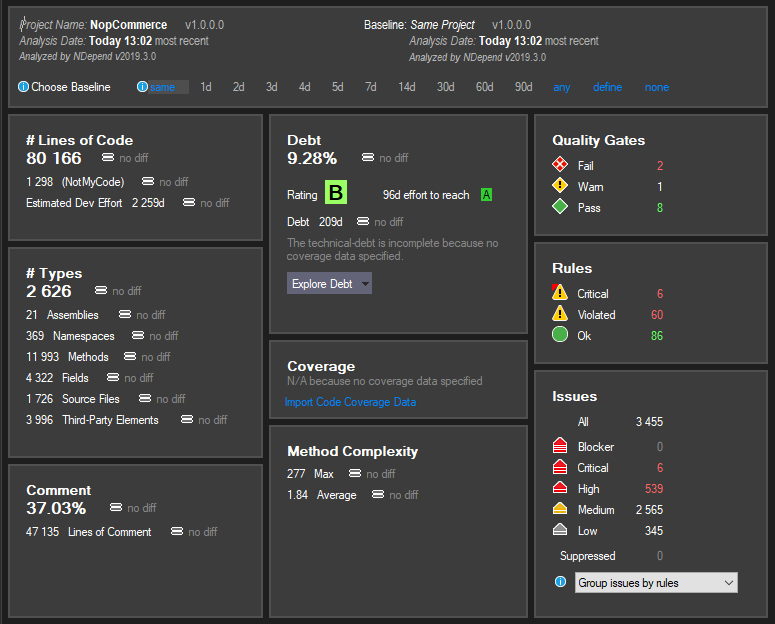Click the no-diff icon beside Max complexity
775x624 pixels.
pyautogui.click(x=355, y=473)
